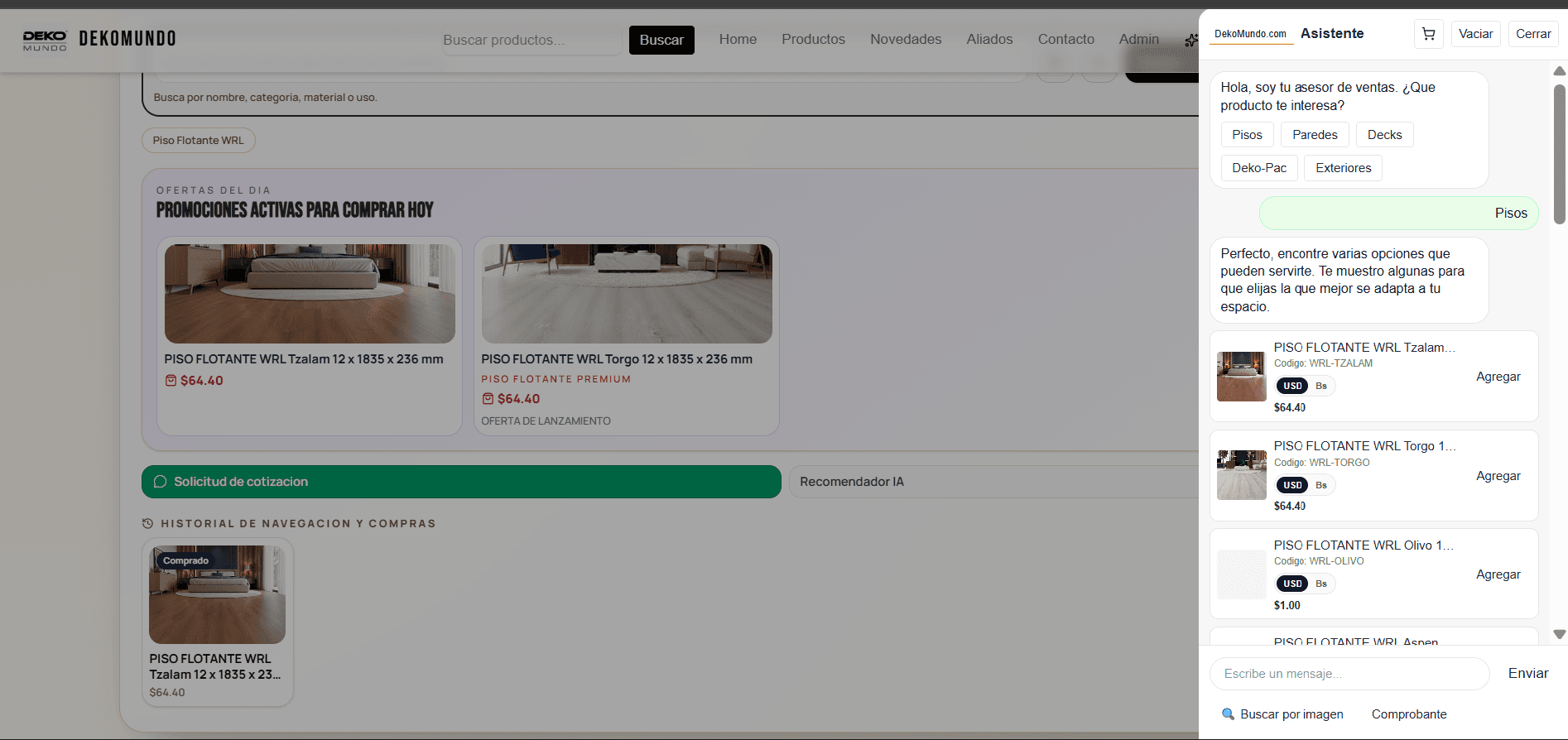Open the Contacto navigation link
Screen dimensions: 1568x740
point(1065,39)
